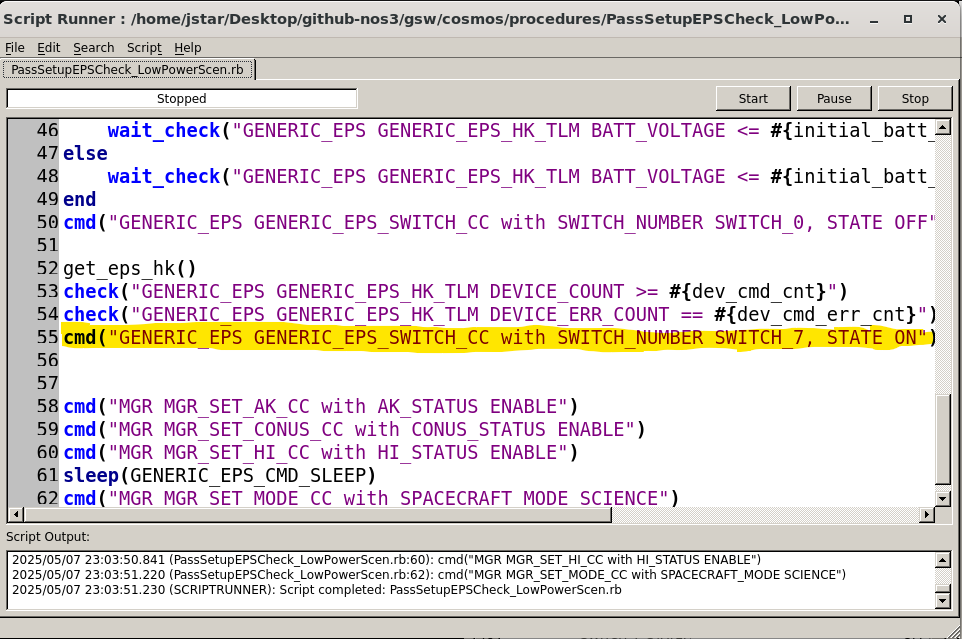Click the Script Output label
This screenshot has height=639, width=962.
point(48,537)
